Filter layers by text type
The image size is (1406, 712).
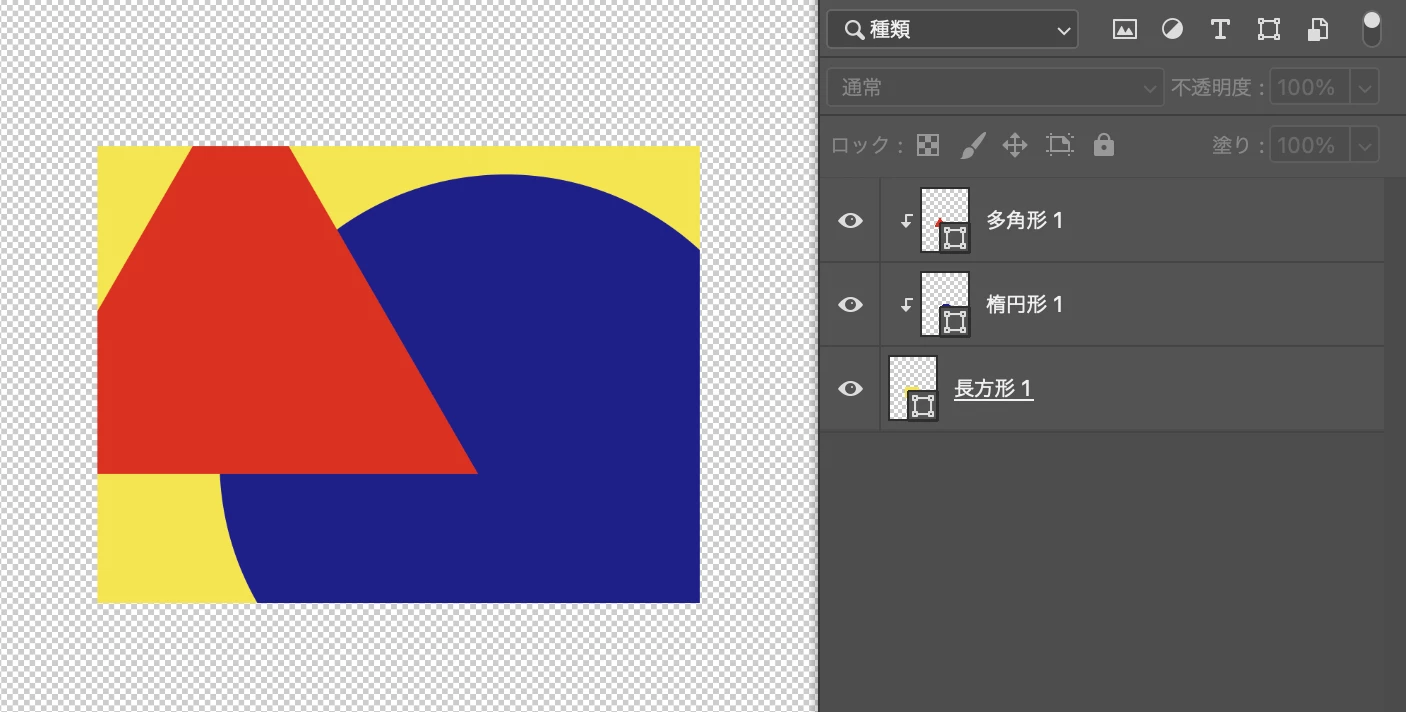point(1220,30)
